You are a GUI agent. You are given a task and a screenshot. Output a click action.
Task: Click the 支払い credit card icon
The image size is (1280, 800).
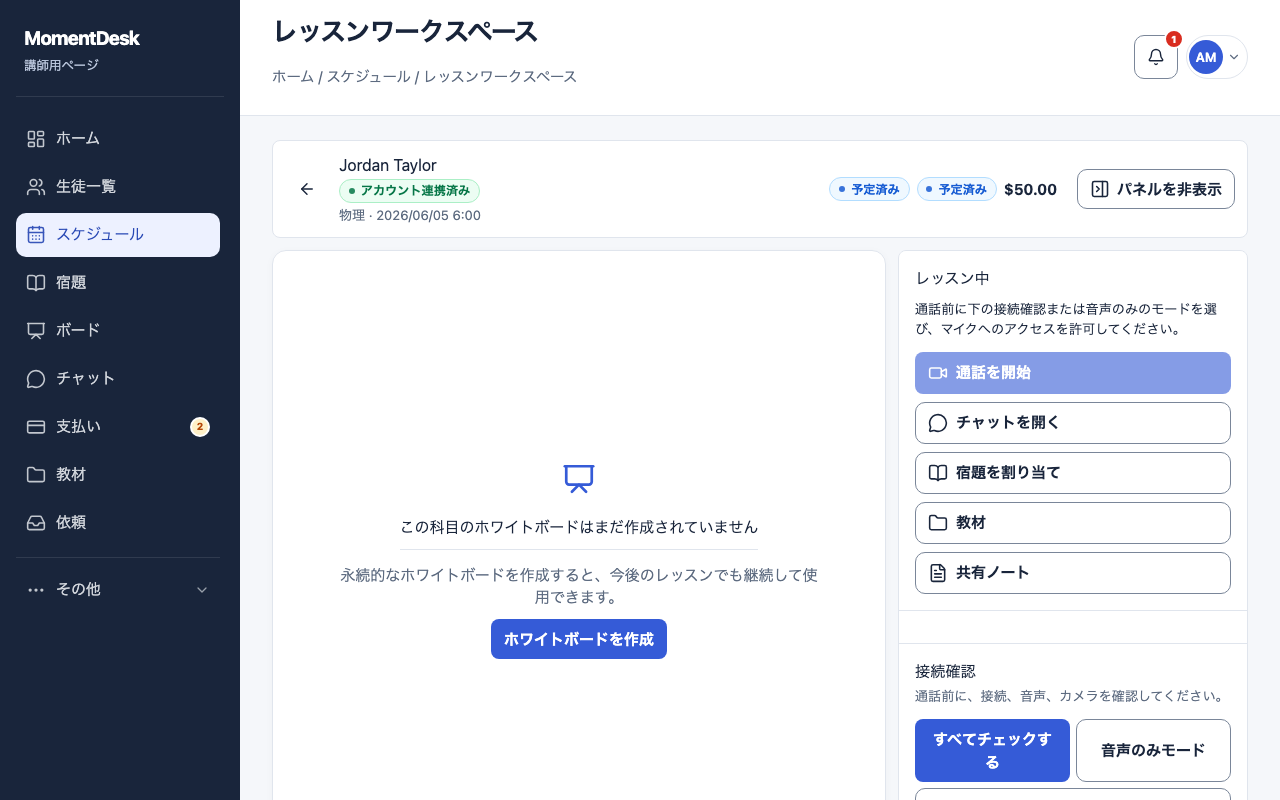click(36, 427)
